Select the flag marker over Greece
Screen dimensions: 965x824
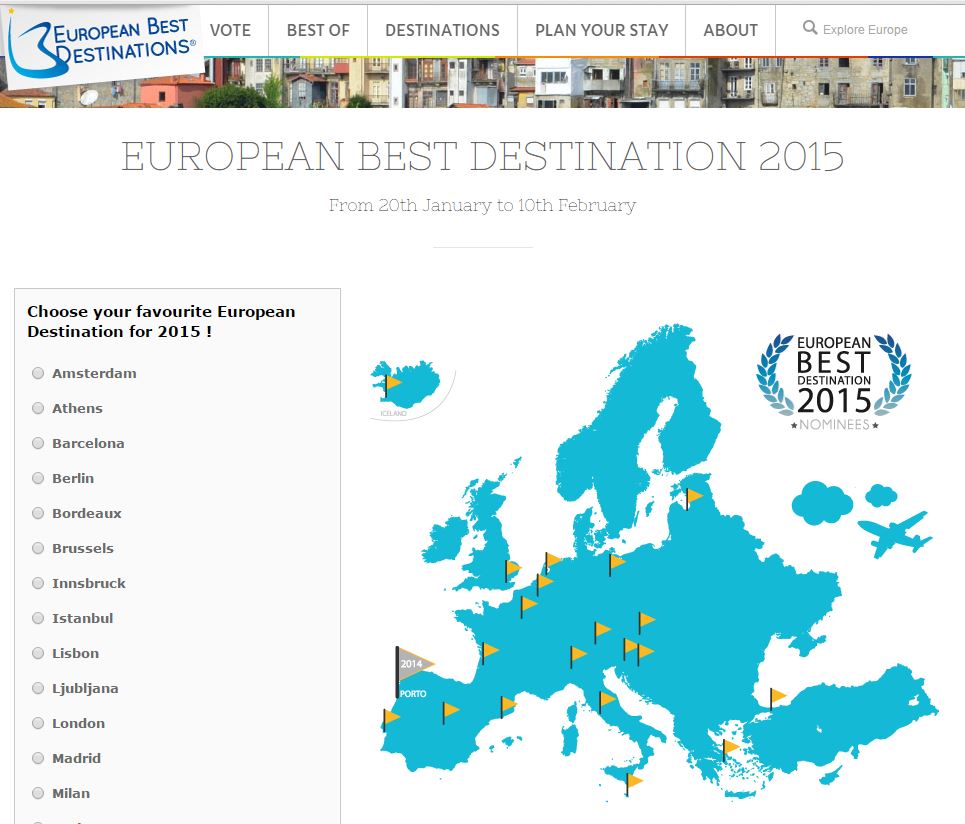[730, 748]
